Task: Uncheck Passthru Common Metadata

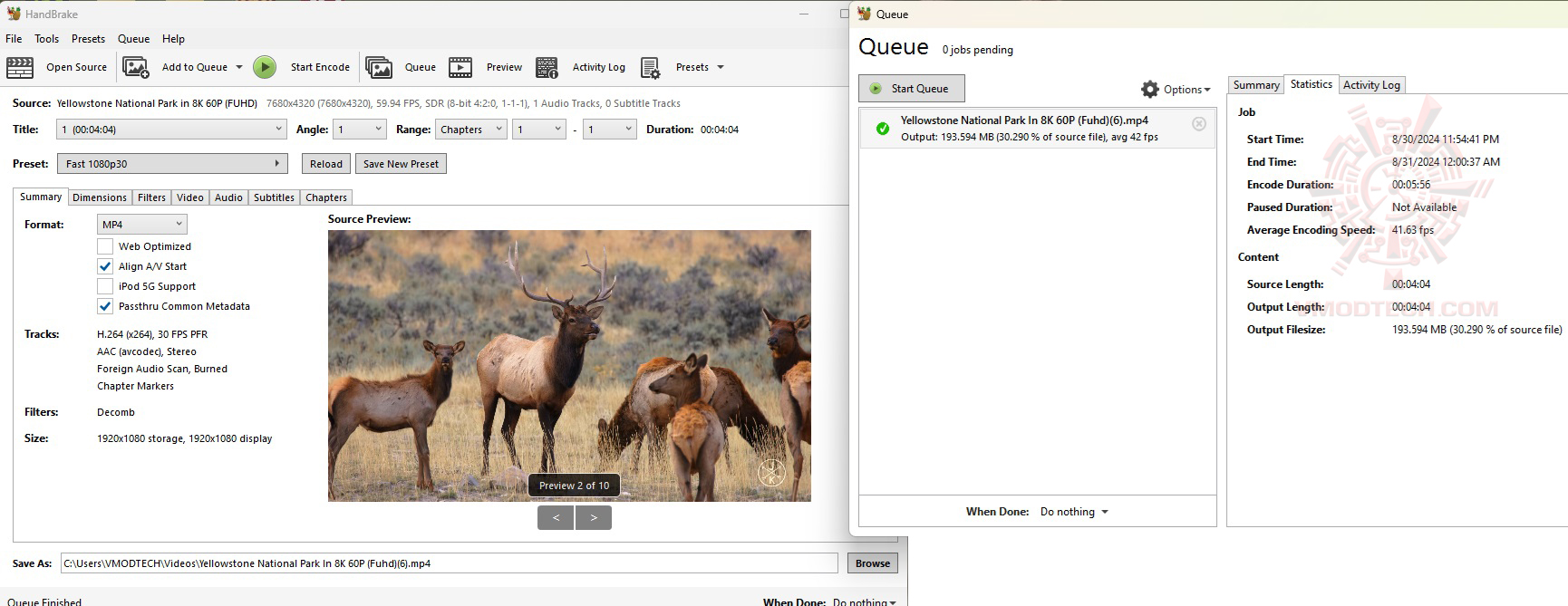Action: coord(105,306)
